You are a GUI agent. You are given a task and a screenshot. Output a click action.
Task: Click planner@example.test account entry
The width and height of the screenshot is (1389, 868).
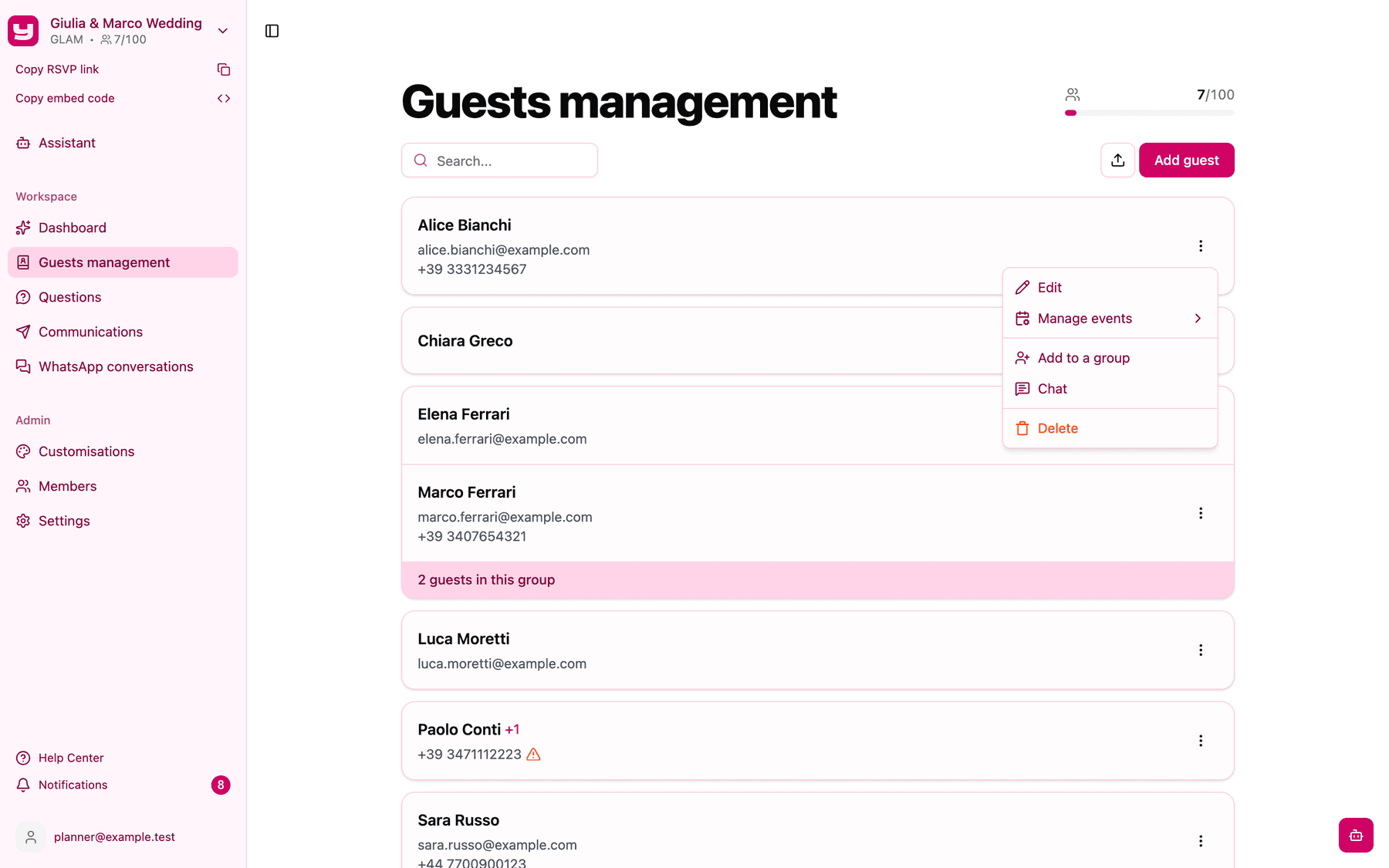pyautogui.click(x=123, y=837)
